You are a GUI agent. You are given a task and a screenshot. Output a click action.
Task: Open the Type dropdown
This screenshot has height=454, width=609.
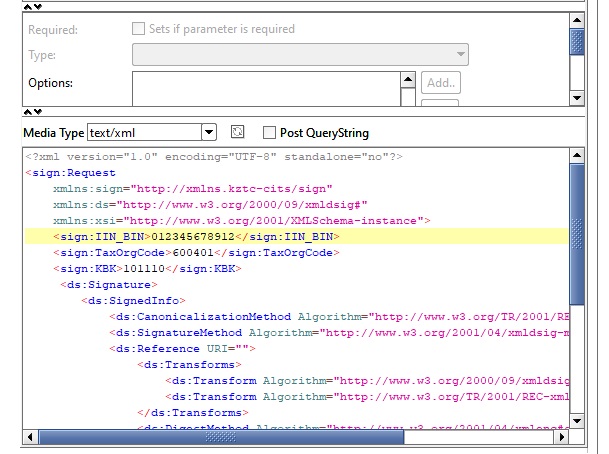click(x=300, y=55)
